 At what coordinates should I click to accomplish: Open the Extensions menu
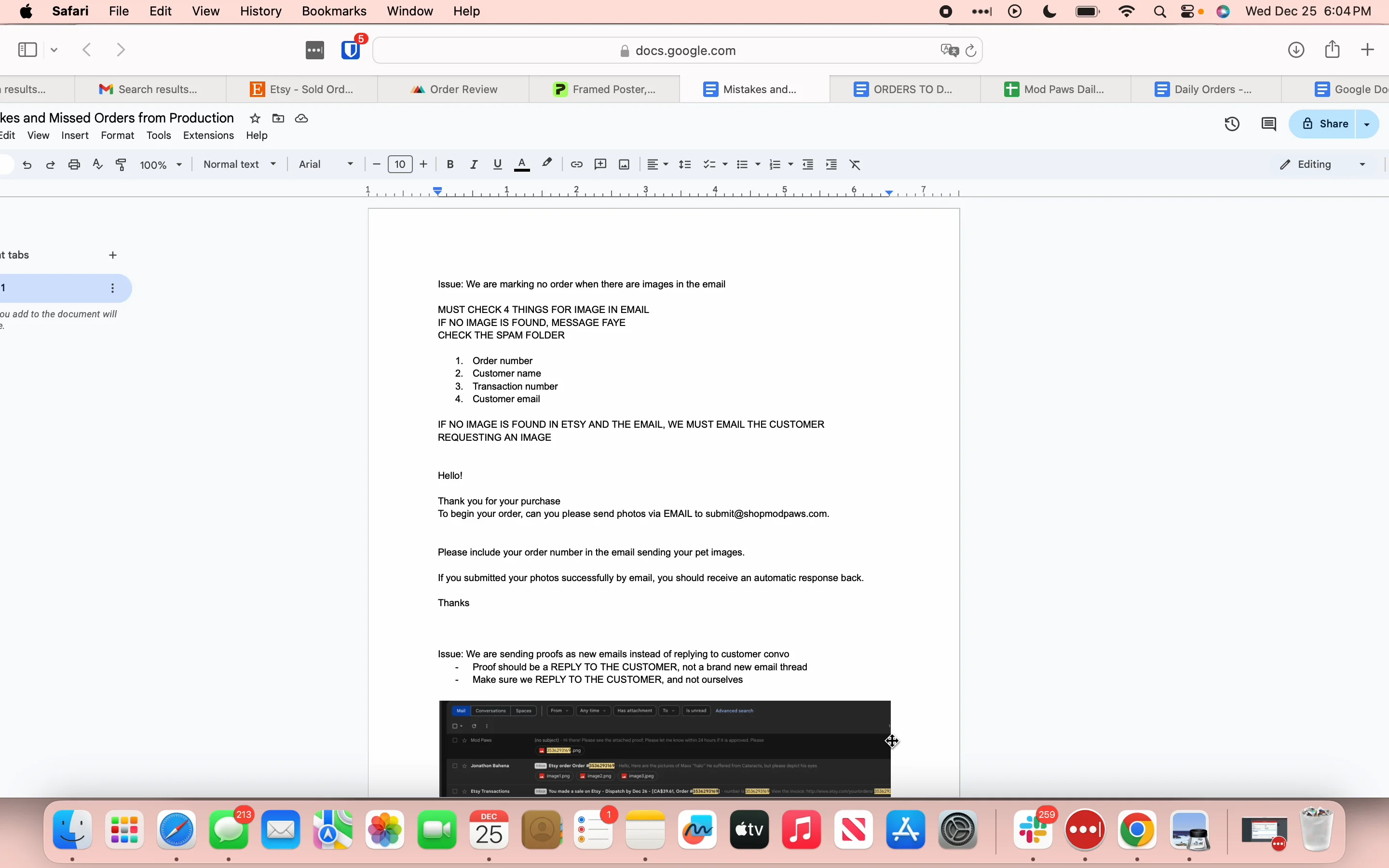(x=208, y=136)
